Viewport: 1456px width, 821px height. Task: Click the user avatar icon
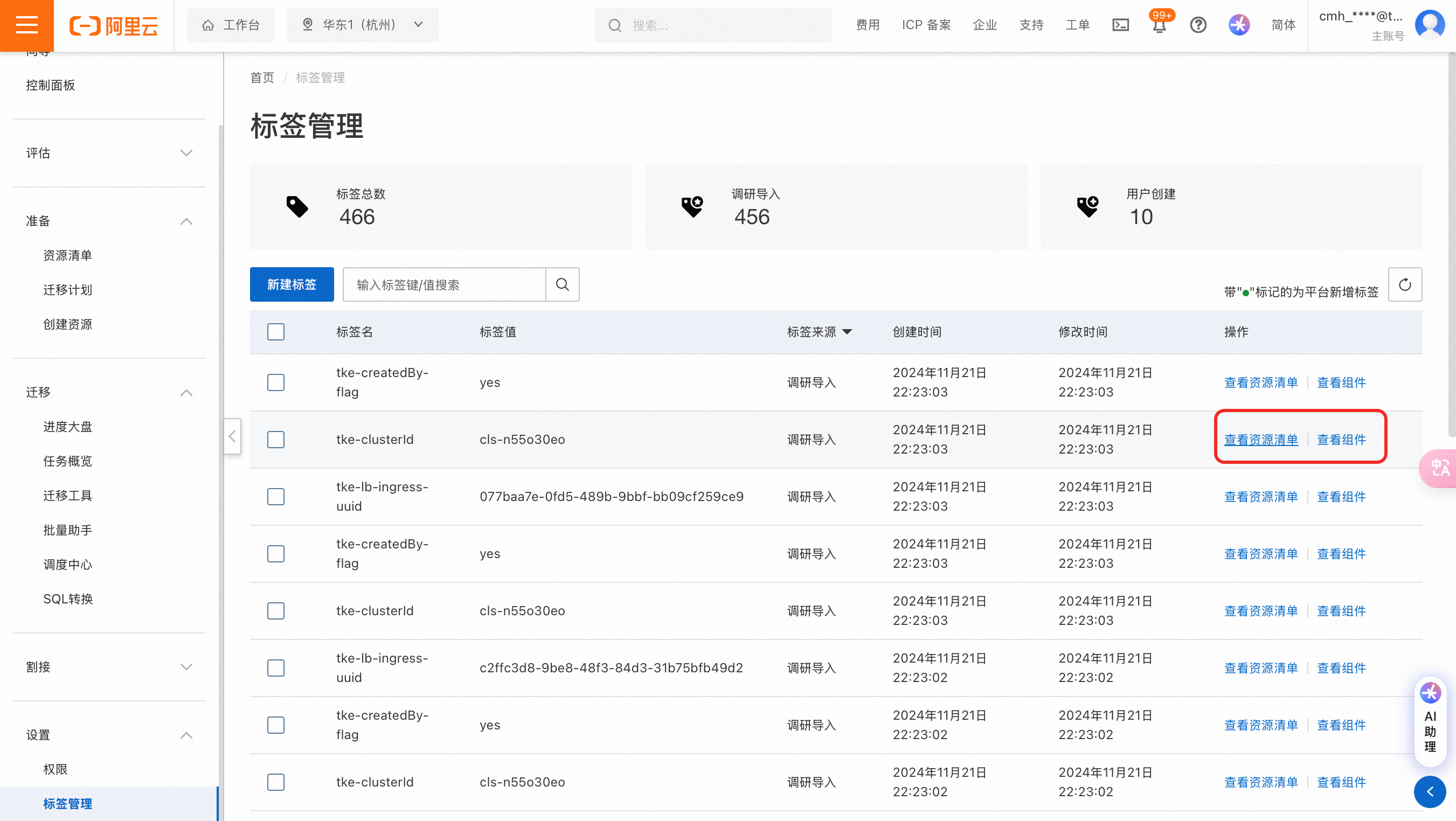coord(1430,25)
